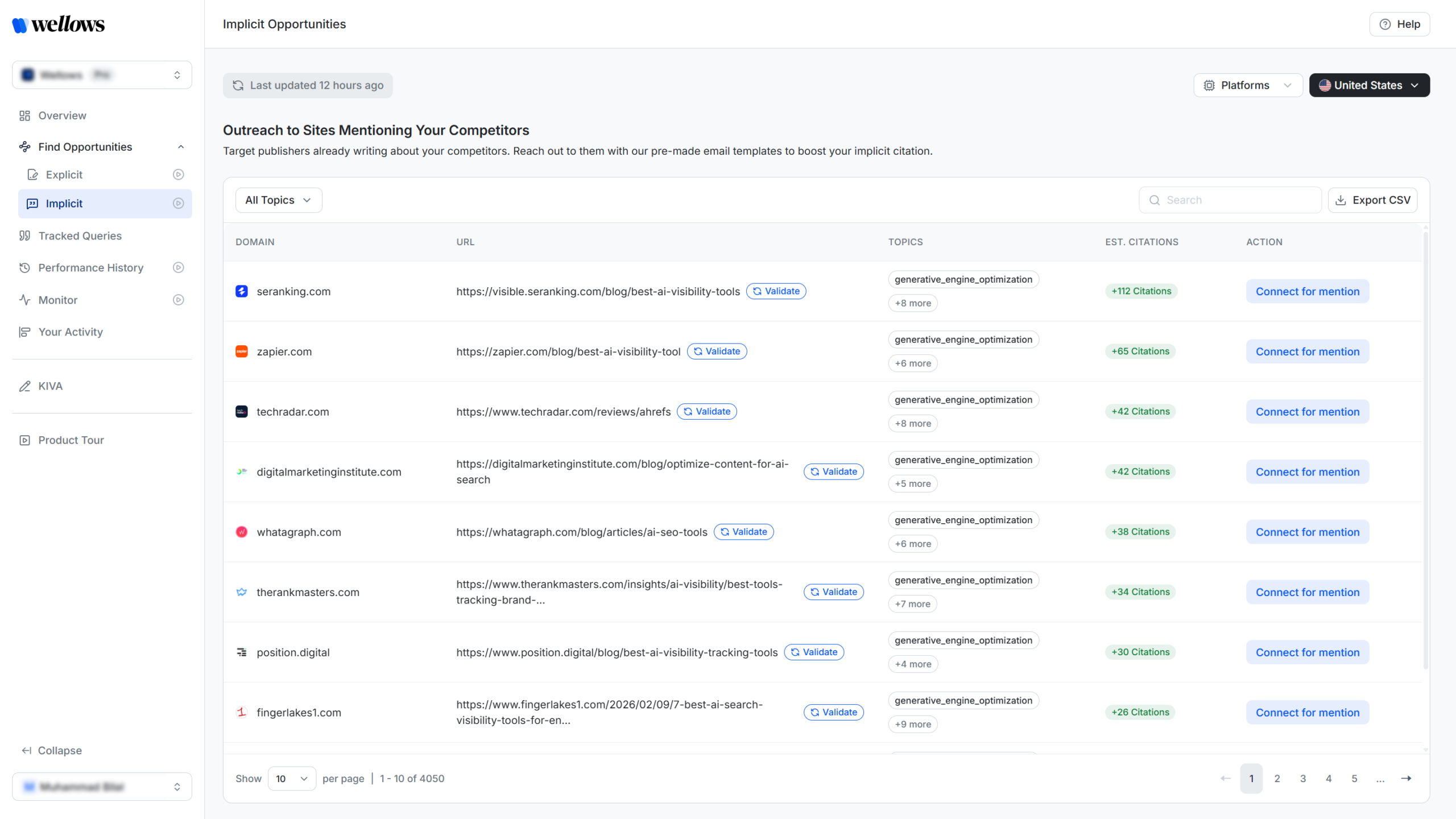Click the play icon beside Explicit
Viewport: 1456px width, 819px height.
click(178, 175)
